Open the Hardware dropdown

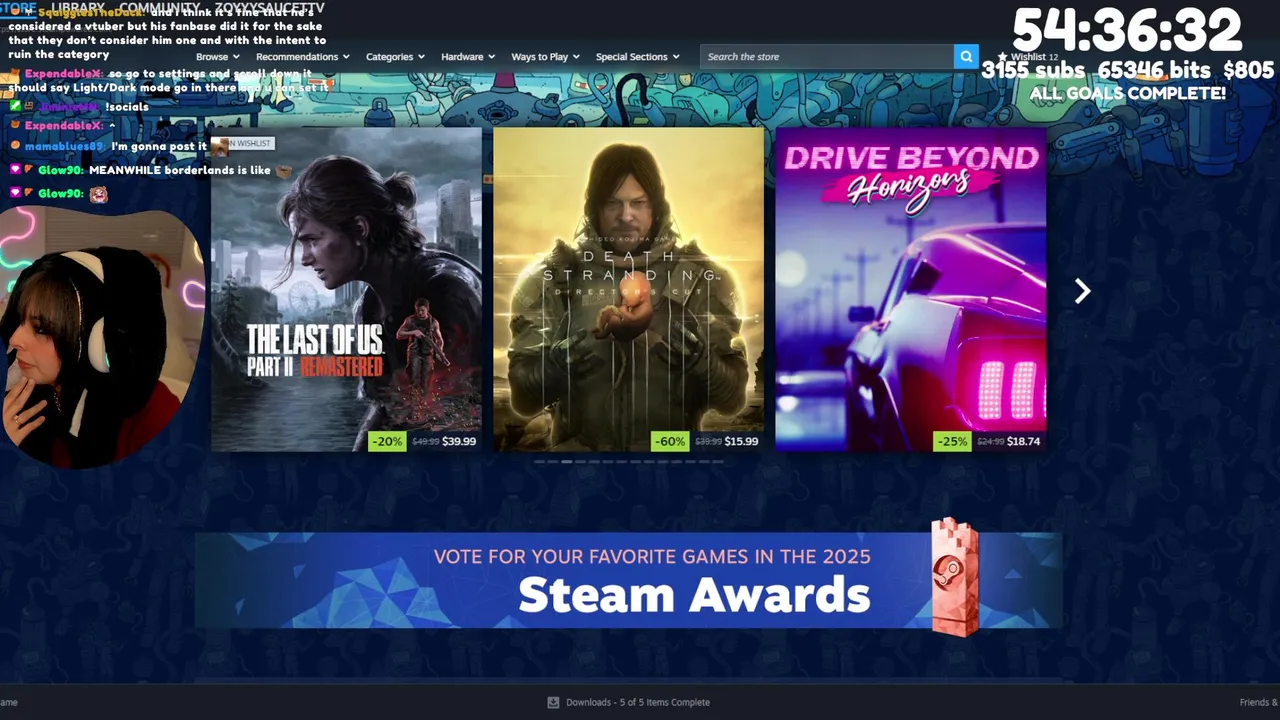coord(468,57)
